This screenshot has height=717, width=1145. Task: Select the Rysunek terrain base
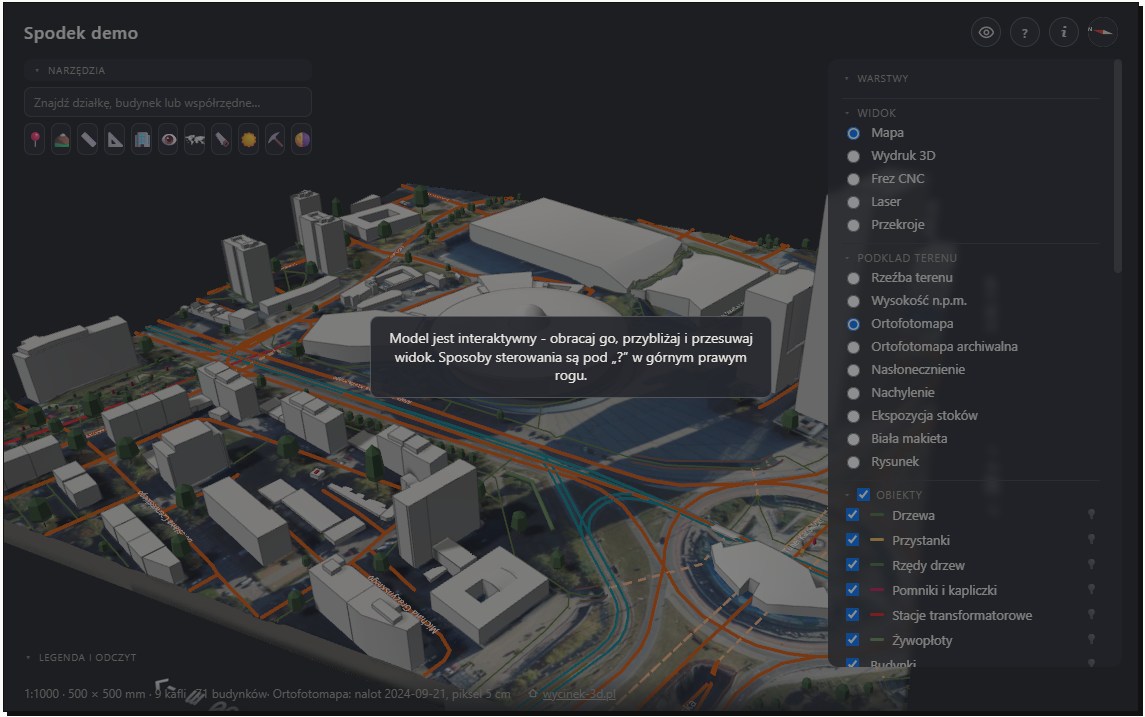click(853, 461)
